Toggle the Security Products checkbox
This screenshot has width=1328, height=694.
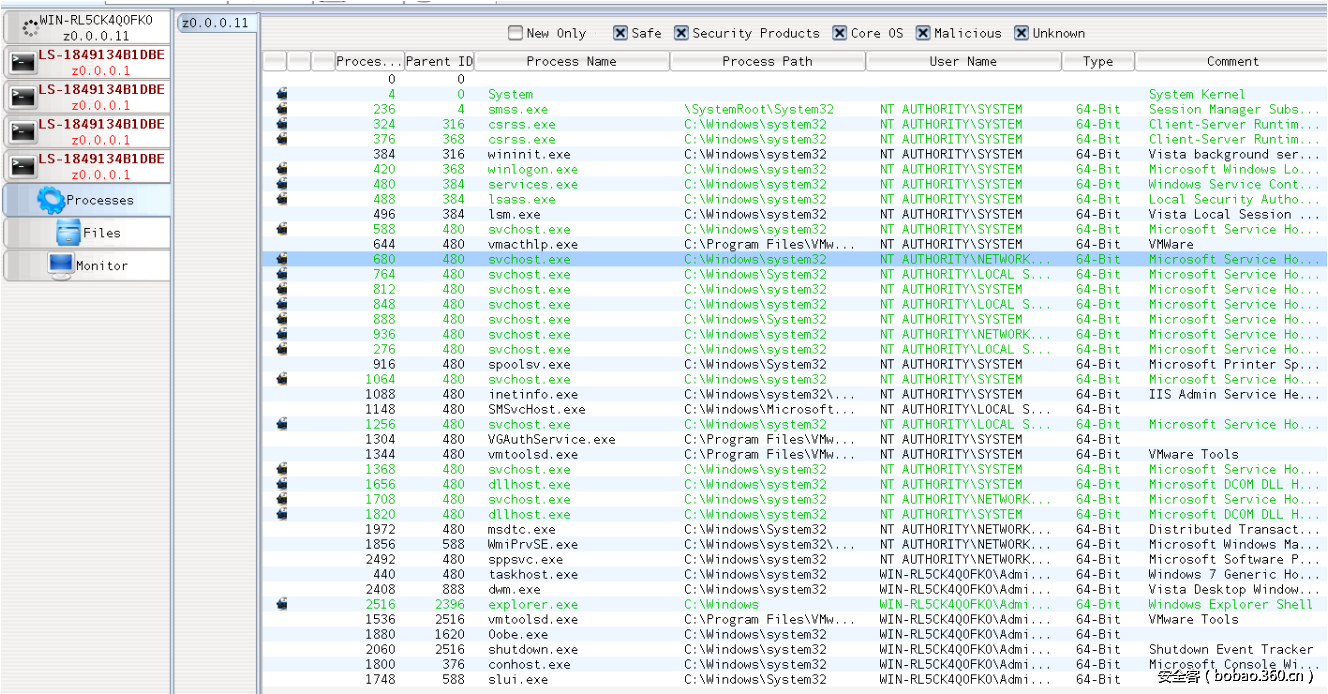point(681,33)
